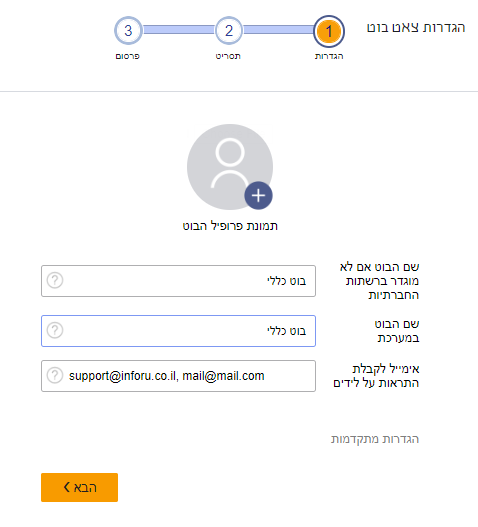The image size is (478, 527).
Task: Expand הגדרות מתקדמות advanced settings
Action: pyautogui.click(x=375, y=439)
